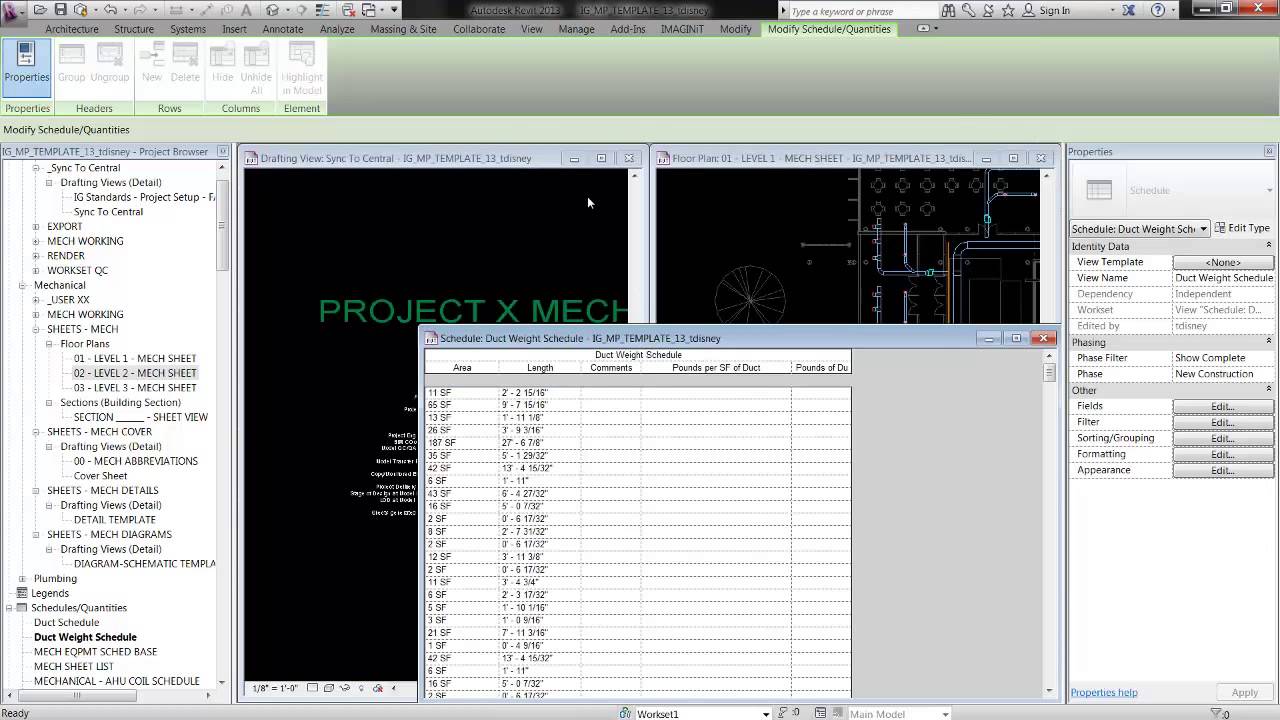Click the Text annotation icon in Quick Access Toolbar
This screenshot has height=720, width=1280.
point(246,9)
